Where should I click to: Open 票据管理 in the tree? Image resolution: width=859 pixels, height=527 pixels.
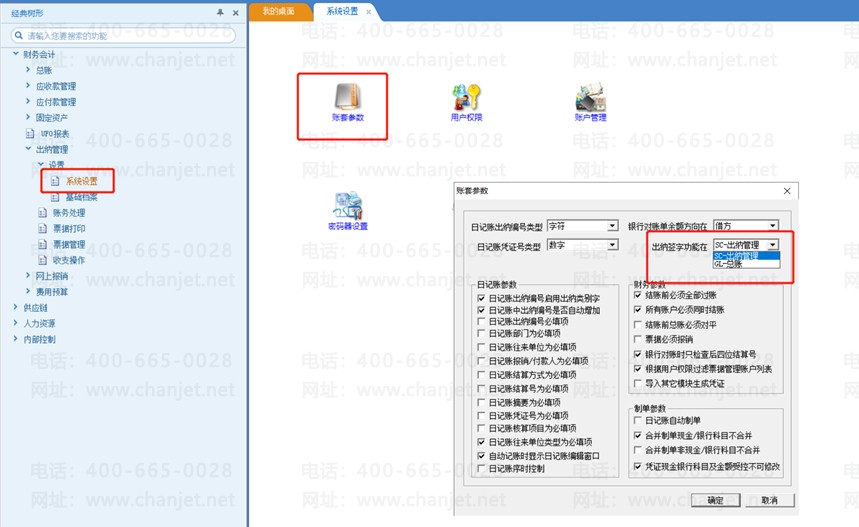(69, 245)
